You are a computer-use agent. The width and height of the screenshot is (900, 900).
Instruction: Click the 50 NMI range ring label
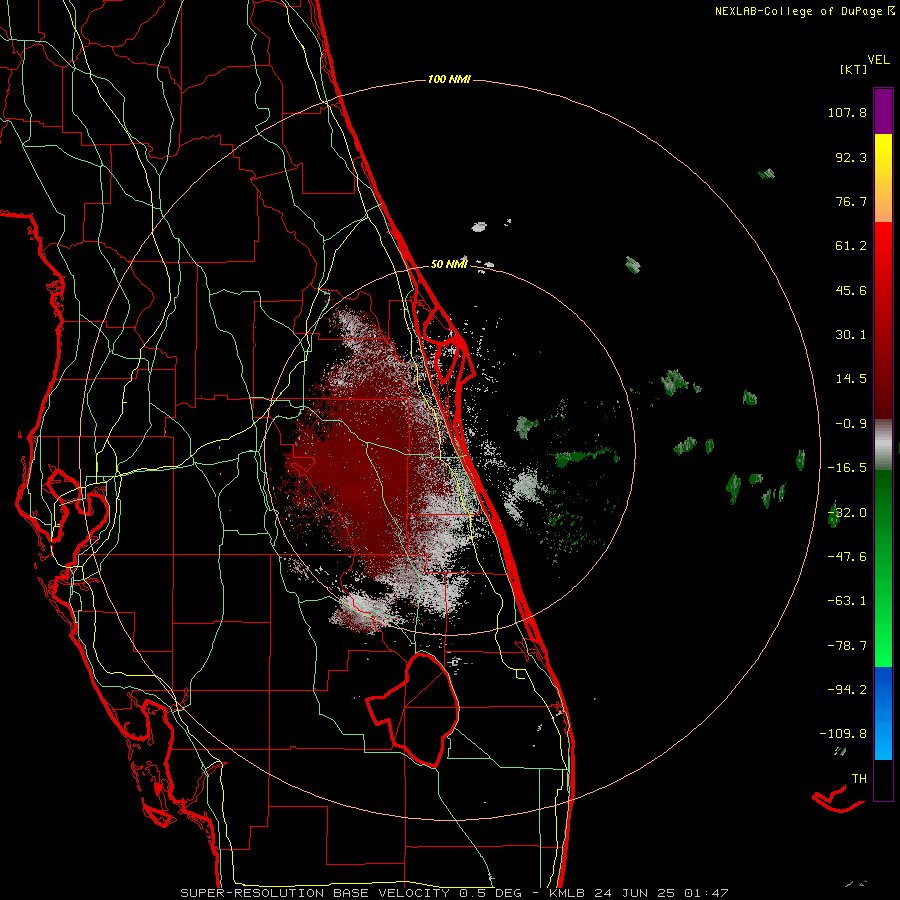coord(449,265)
